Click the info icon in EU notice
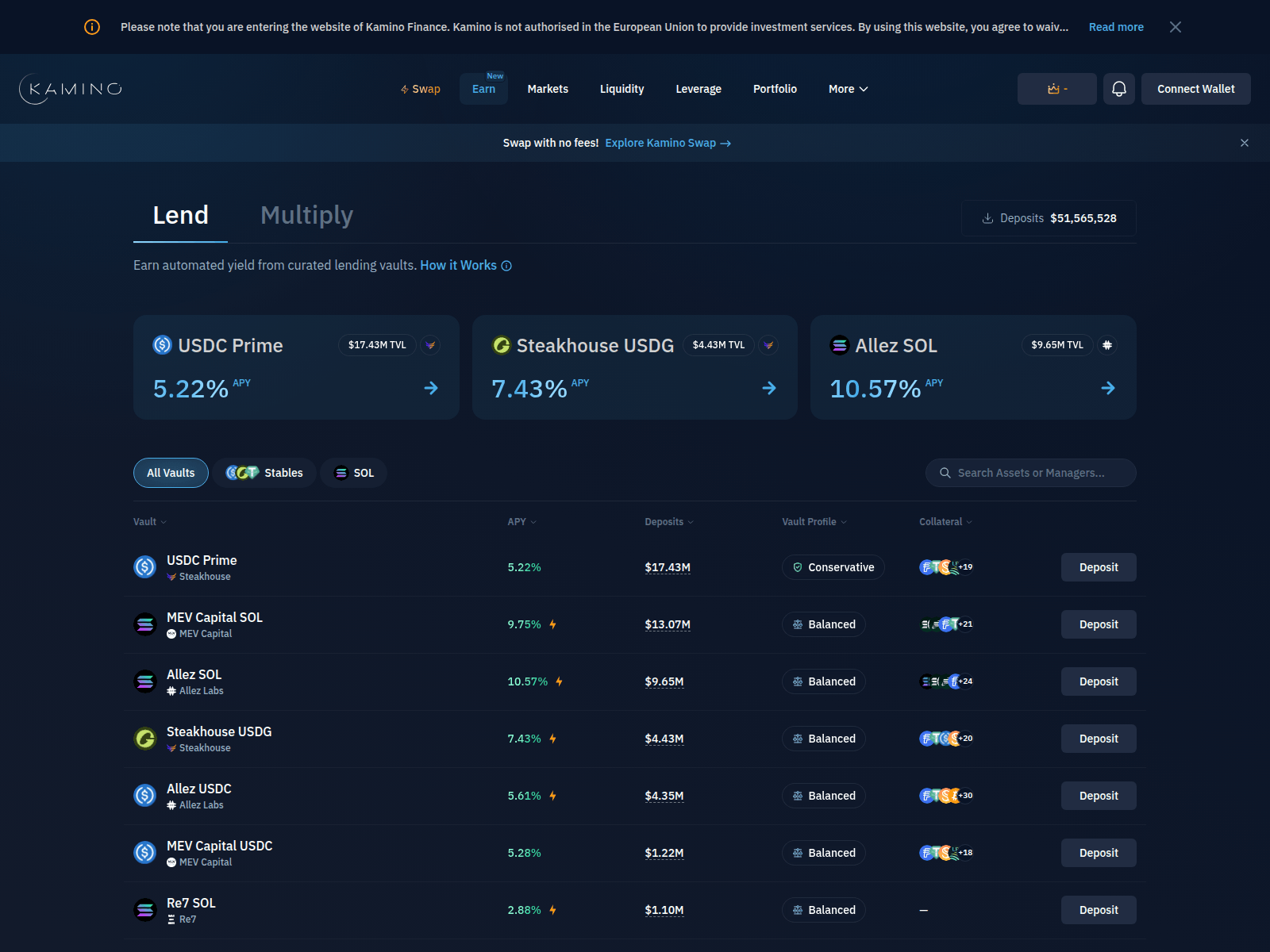 92,27
